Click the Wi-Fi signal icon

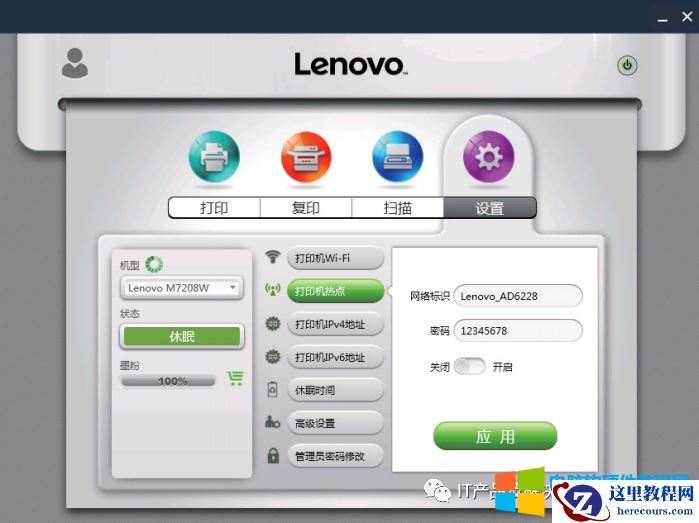click(273, 257)
